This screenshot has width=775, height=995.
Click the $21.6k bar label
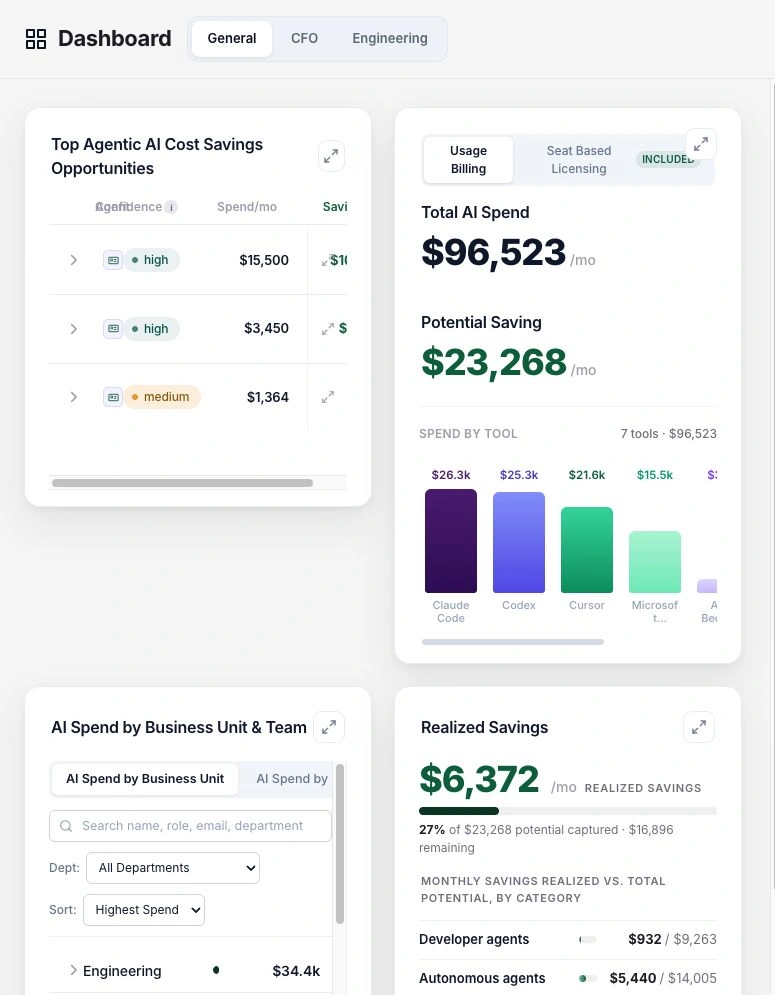coord(586,475)
